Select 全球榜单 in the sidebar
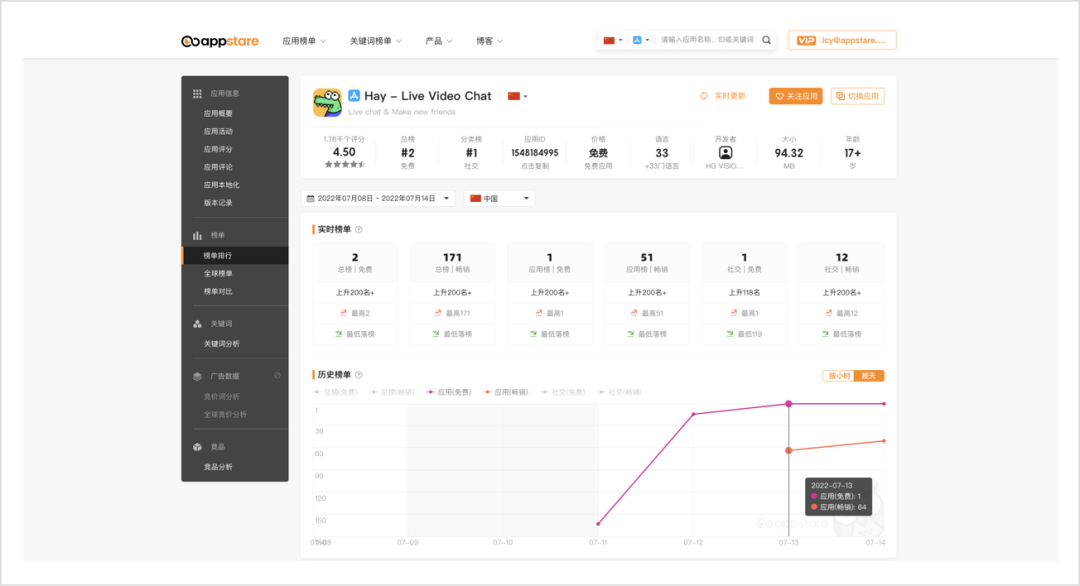 point(218,273)
